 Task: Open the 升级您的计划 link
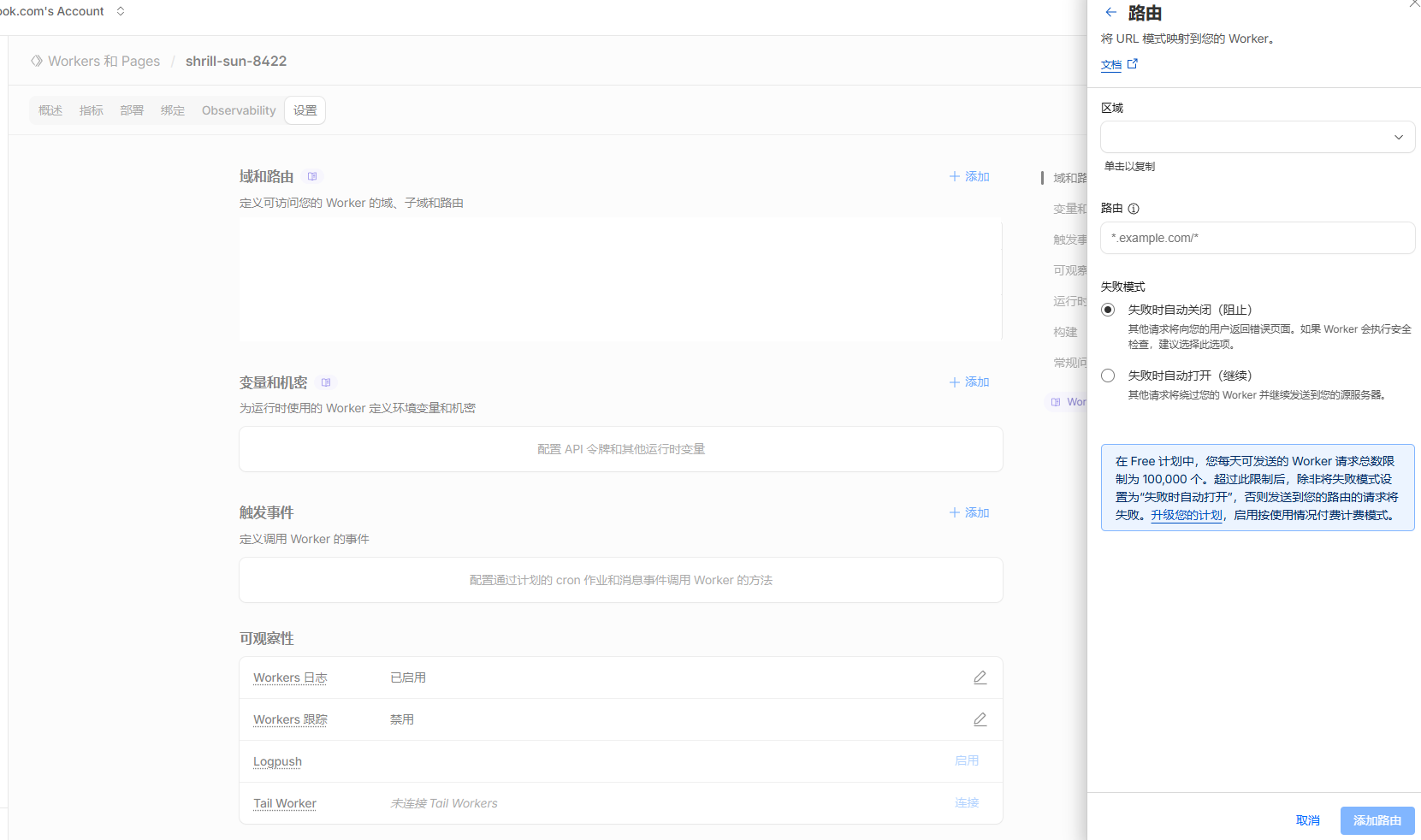click(x=1186, y=515)
